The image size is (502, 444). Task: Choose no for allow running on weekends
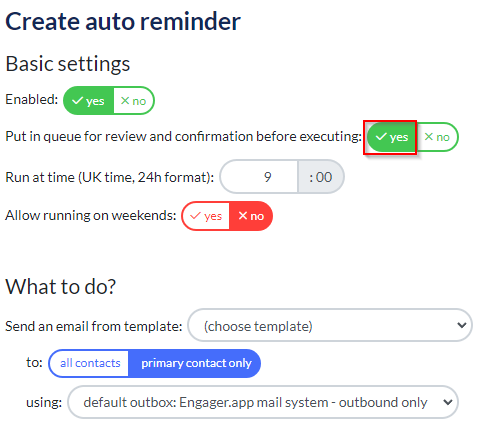(x=251, y=216)
